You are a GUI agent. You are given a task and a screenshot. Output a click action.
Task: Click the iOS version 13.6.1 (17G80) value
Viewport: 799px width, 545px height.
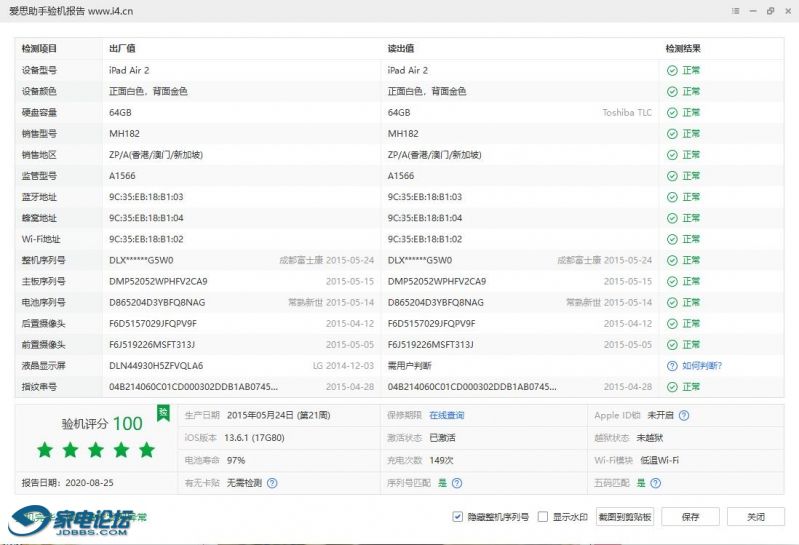pos(254,438)
